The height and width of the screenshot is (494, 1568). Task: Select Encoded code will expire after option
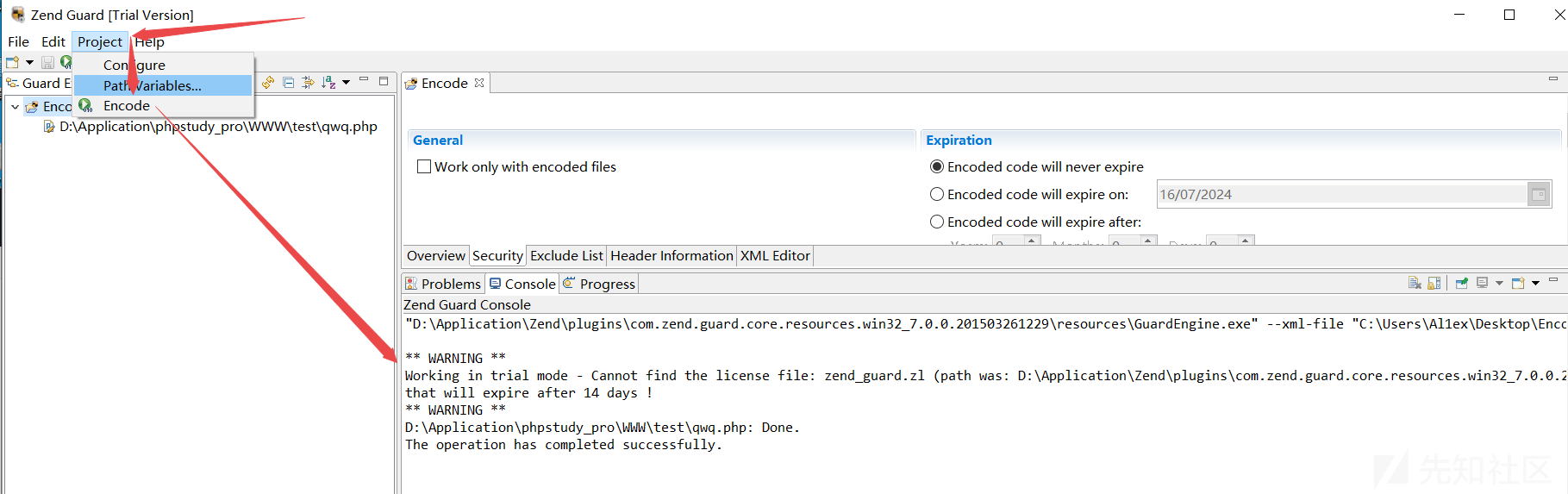pyautogui.click(x=937, y=222)
